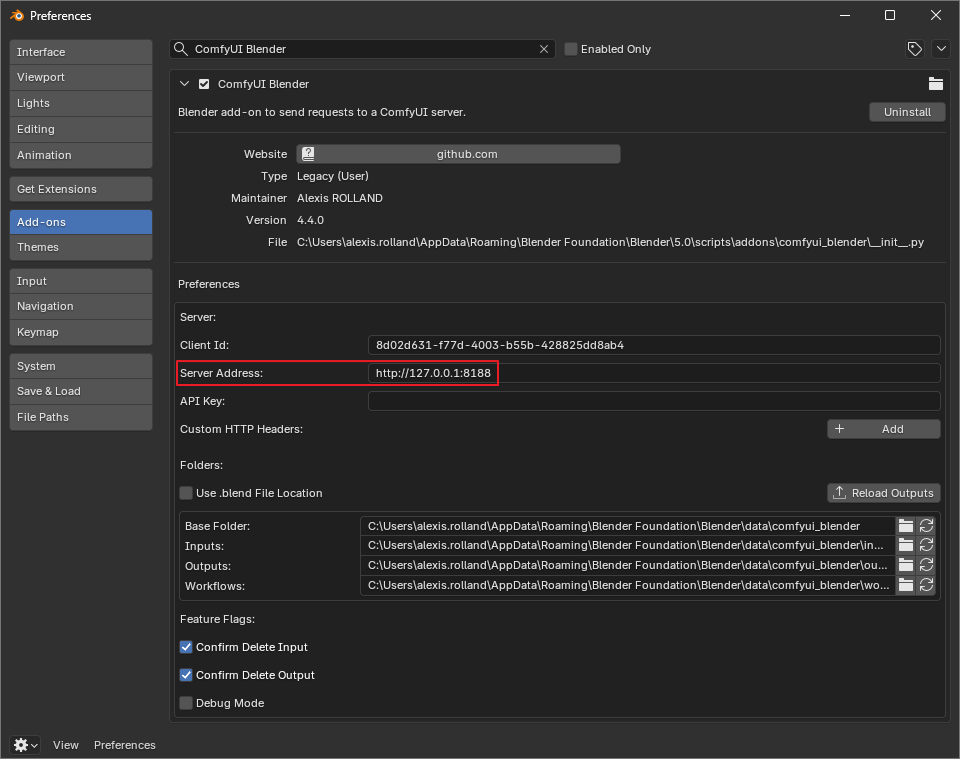Open folder browser for Inputs path
The width and height of the screenshot is (960, 759).
[906, 545]
